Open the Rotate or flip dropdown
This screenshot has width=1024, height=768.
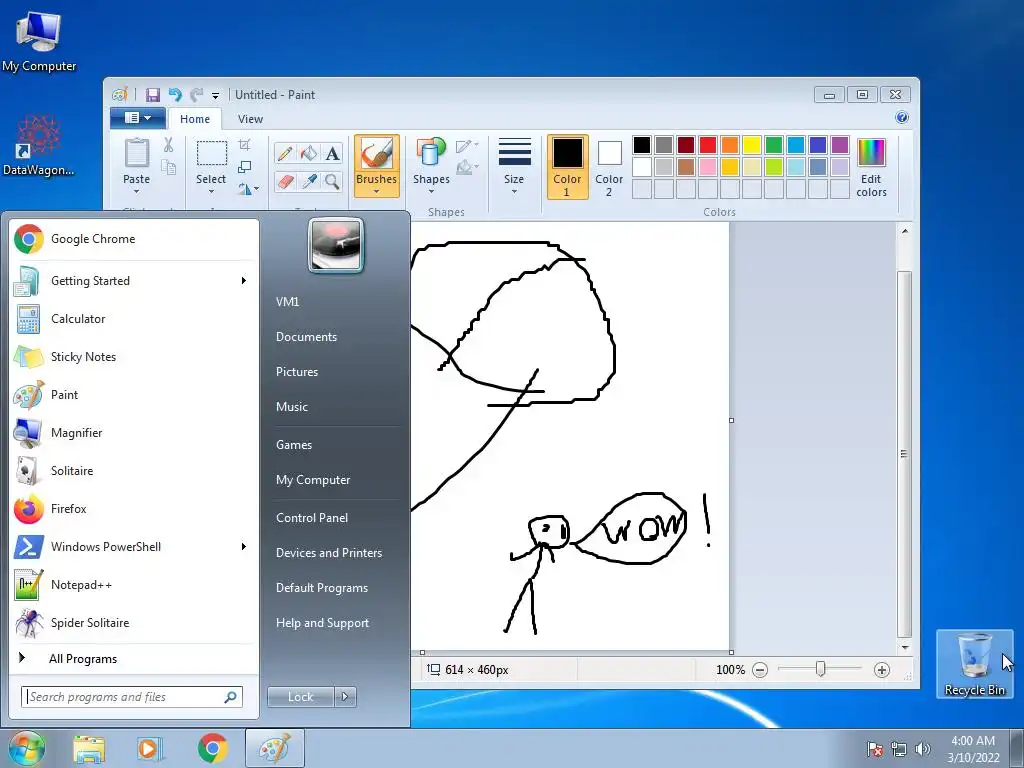pos(248,189)
